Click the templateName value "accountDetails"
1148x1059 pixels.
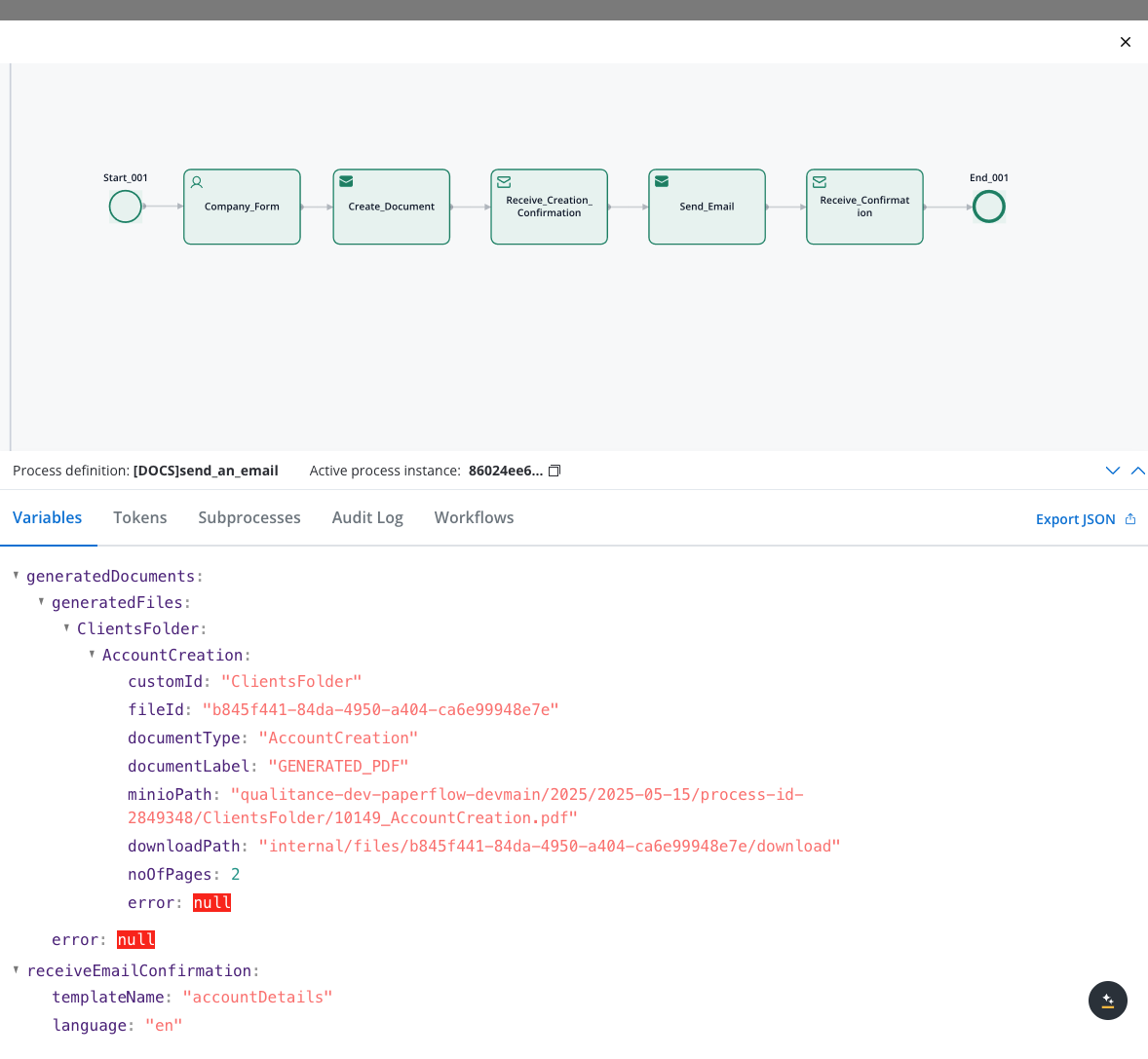click(257, 997)
